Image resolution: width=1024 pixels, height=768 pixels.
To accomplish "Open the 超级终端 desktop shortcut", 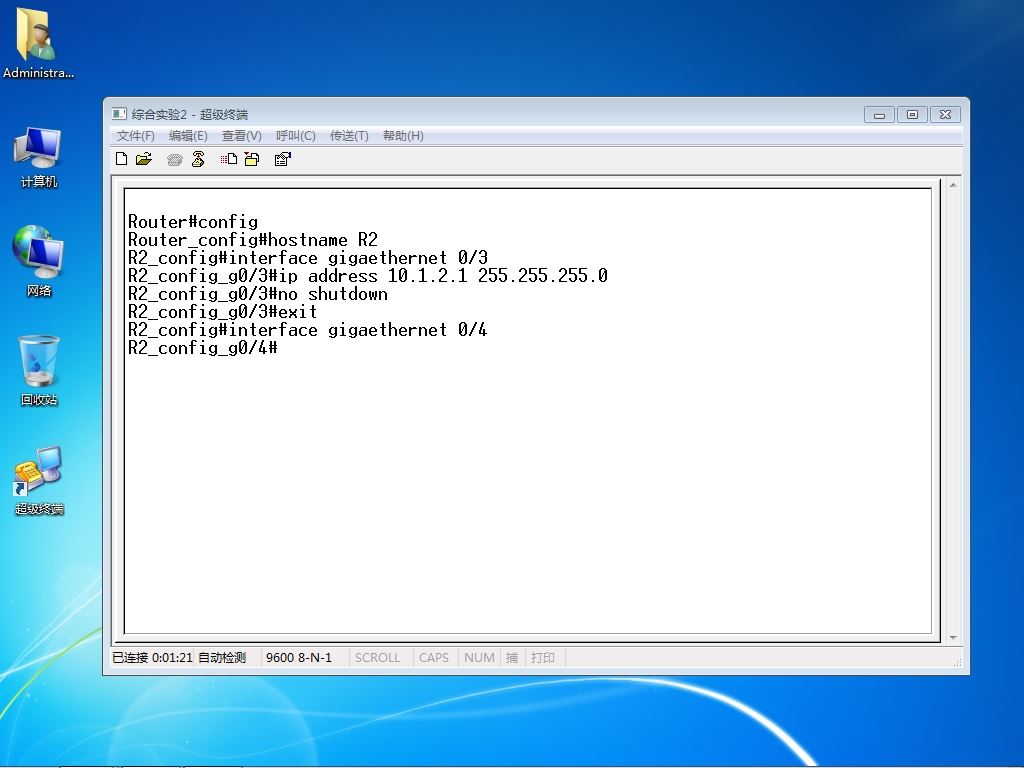I will click(39, 481).
